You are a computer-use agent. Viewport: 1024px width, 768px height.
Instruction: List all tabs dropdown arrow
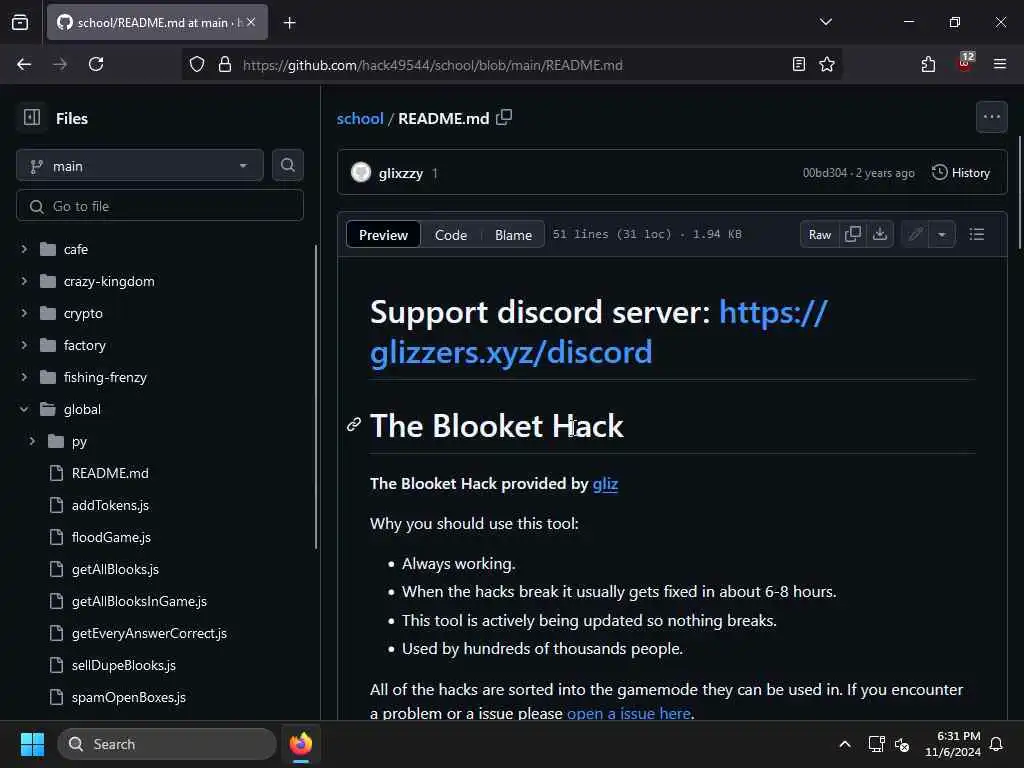825,22
